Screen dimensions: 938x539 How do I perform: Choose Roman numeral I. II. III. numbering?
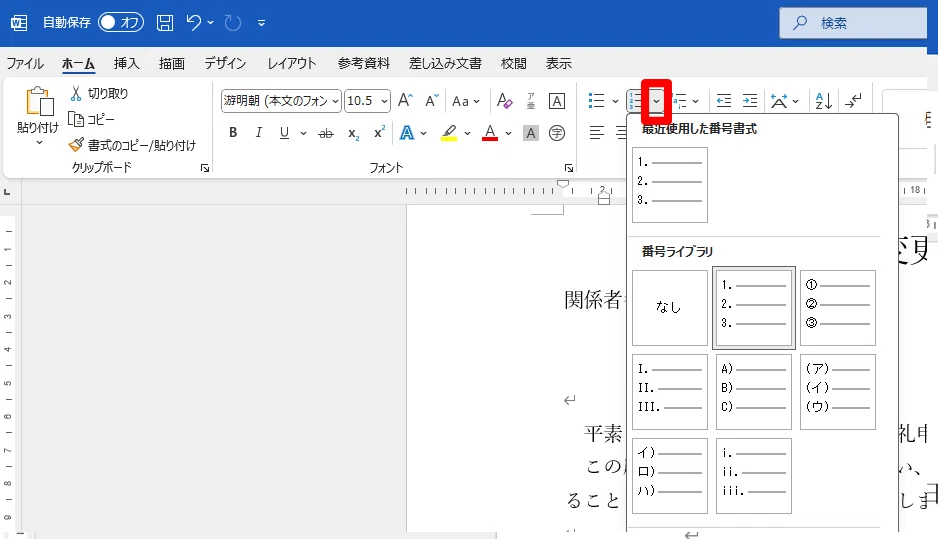[x=670, y=392]
